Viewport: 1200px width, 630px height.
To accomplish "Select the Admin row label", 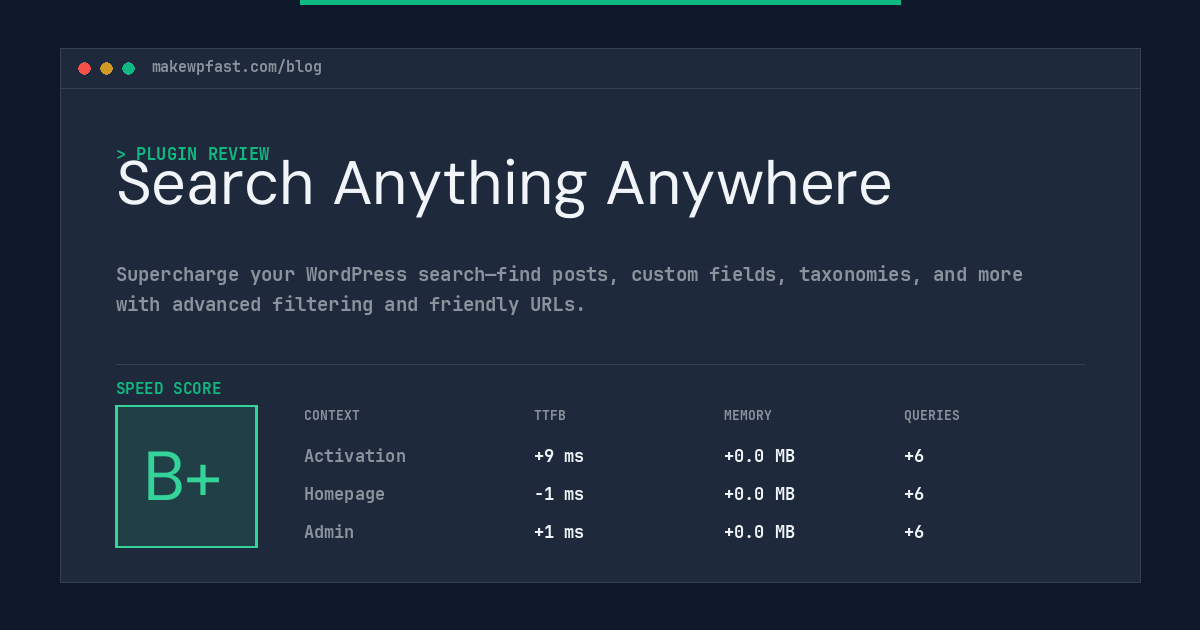I will 329,532.
